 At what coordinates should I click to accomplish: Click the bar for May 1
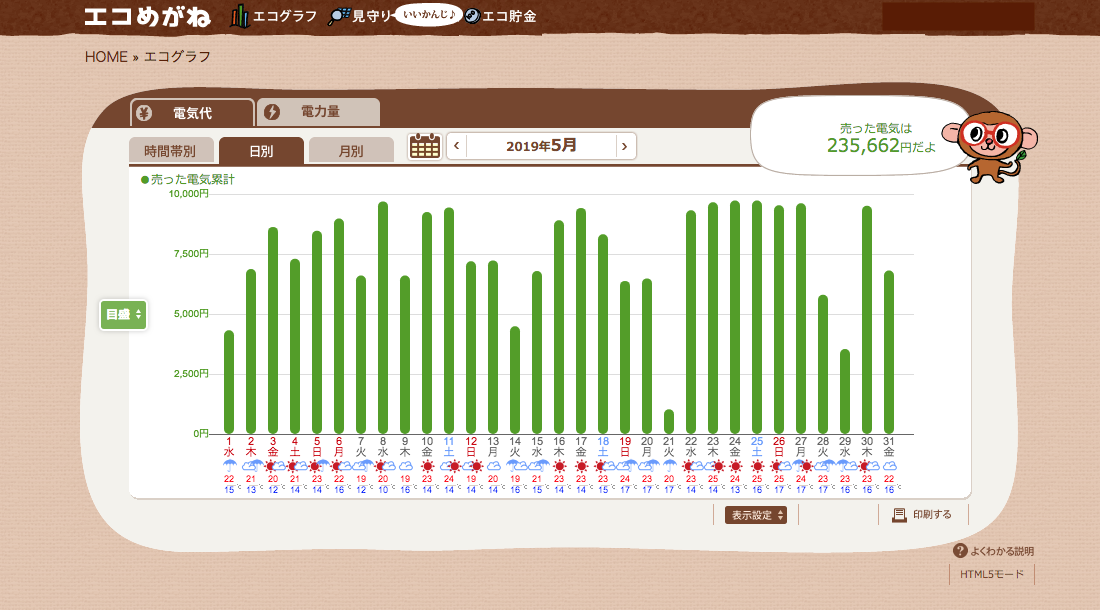click(229, 382)
